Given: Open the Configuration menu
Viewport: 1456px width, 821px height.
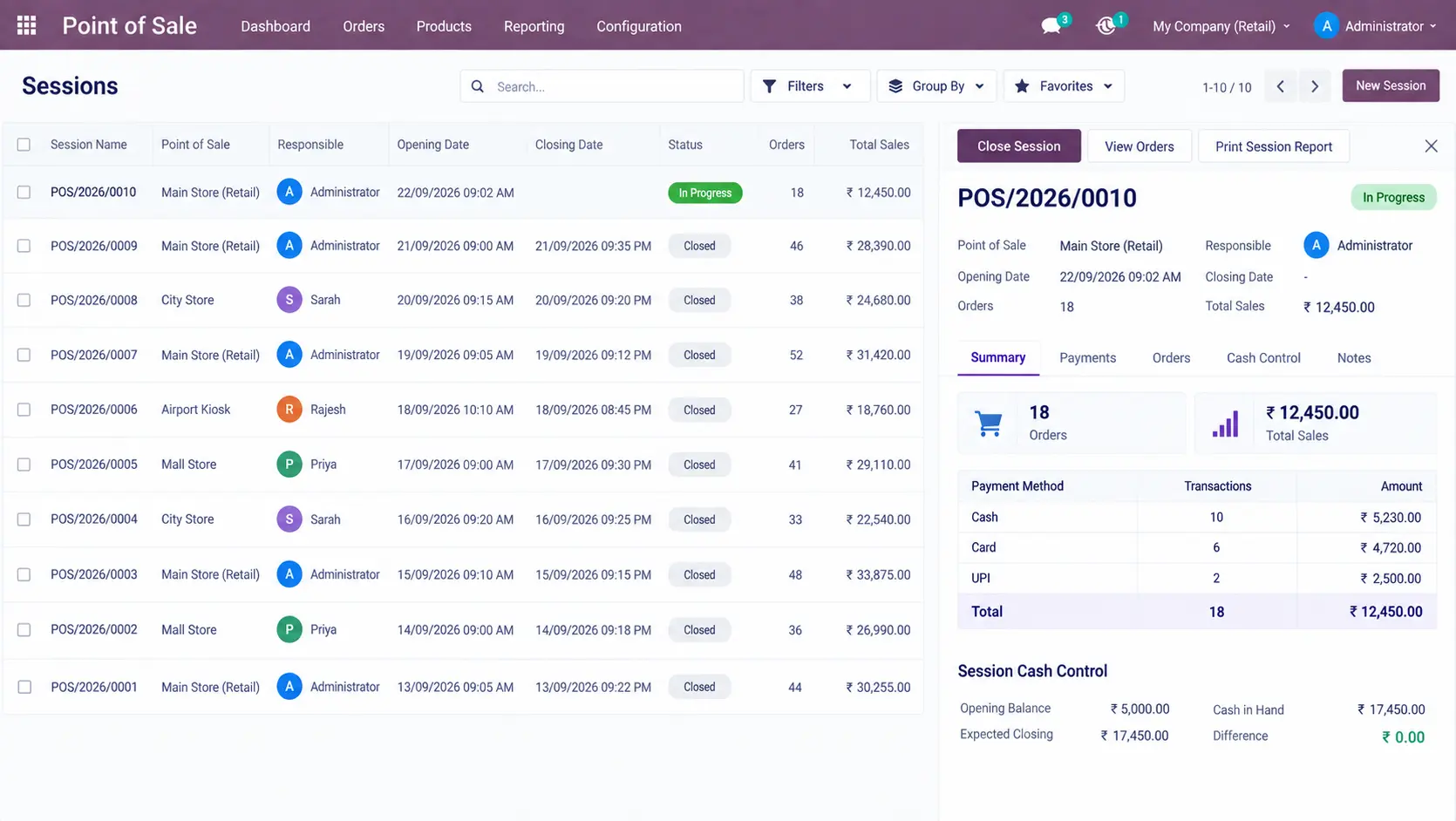Looking at the screenshot, I should [639, 26].
